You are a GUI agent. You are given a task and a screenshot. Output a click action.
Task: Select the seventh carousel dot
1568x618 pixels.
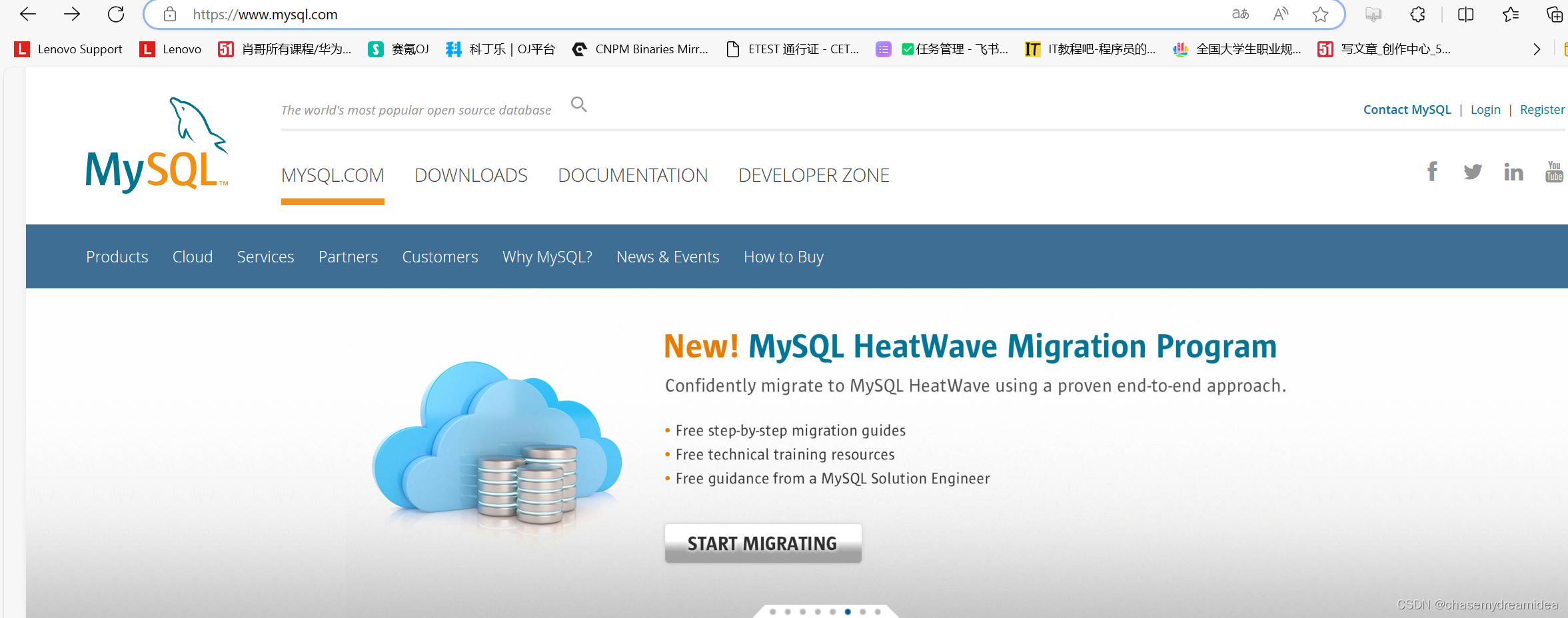(863, 611)
